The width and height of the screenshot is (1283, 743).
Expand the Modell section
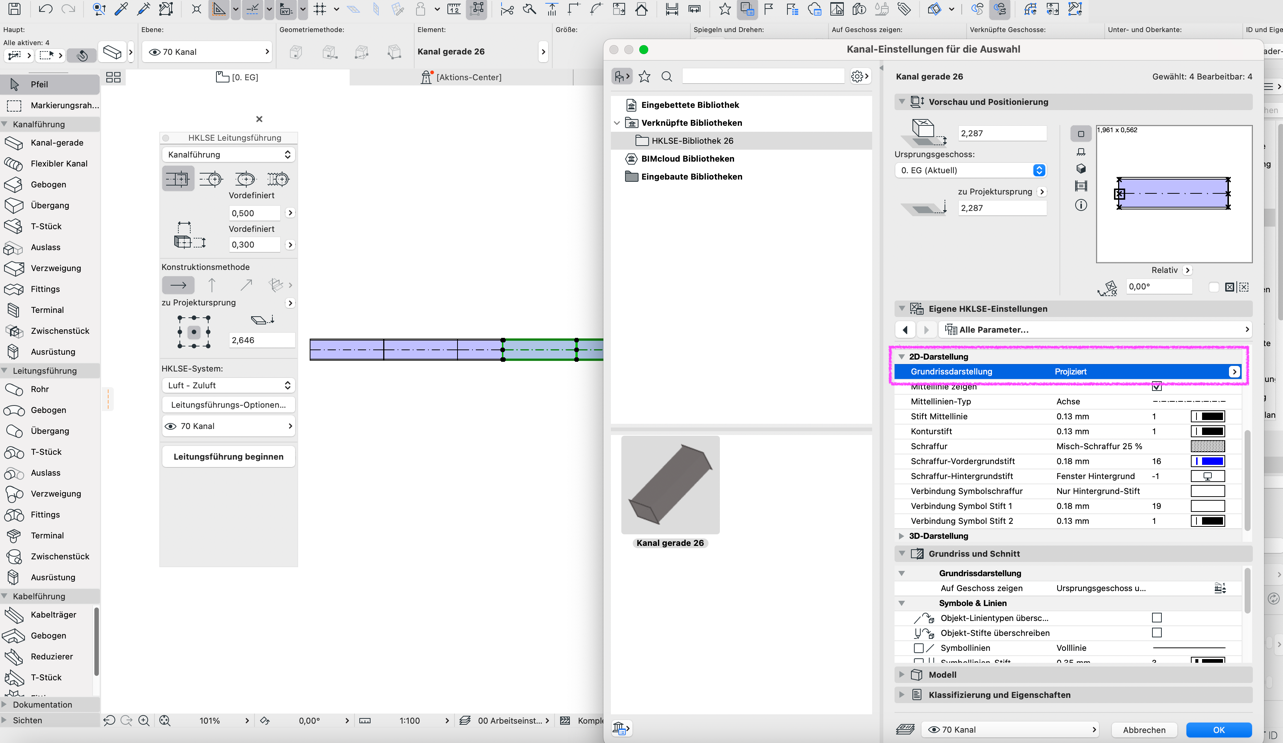902,675
